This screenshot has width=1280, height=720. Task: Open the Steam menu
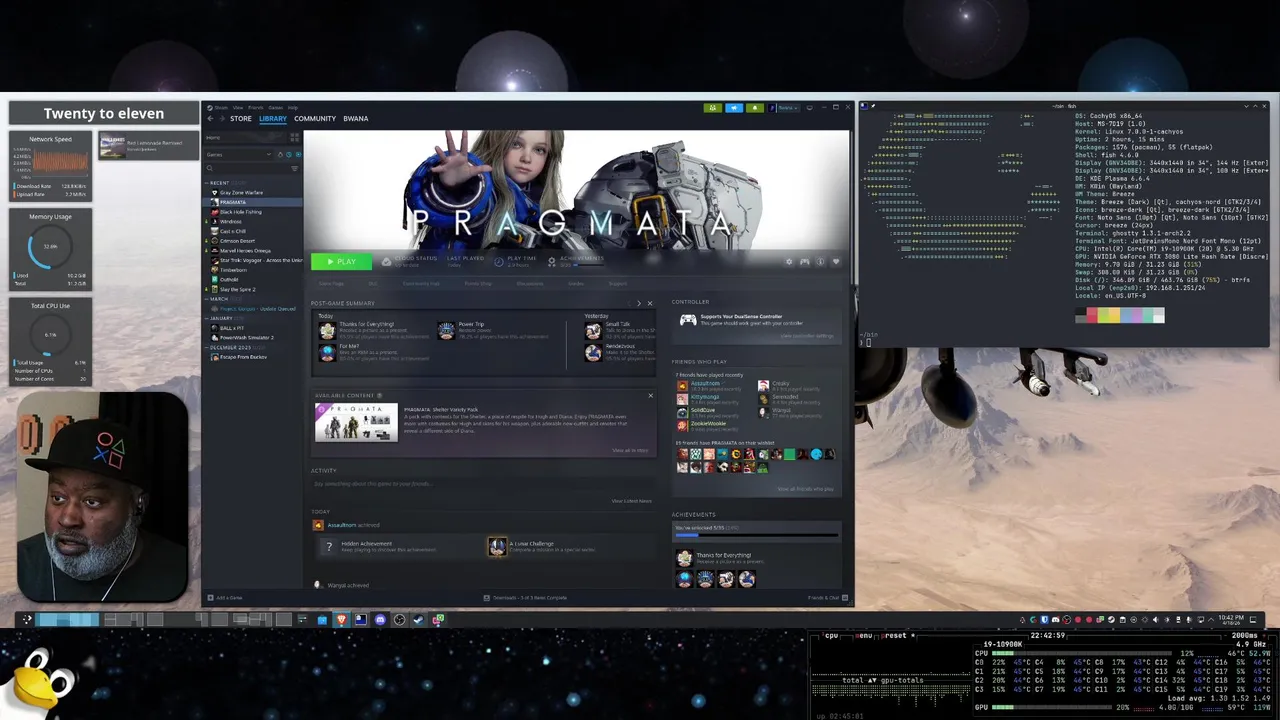pos(221,108)
